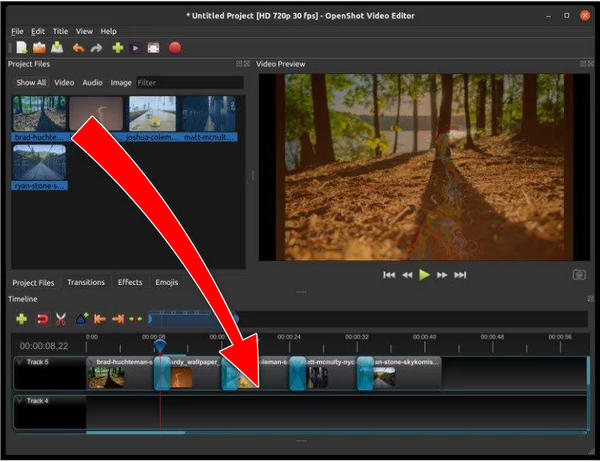Image resolution: width=600 pixels, height=462 pixels.
Task: Add a track using timeline plus icon
Action: [x=22, y=319]
